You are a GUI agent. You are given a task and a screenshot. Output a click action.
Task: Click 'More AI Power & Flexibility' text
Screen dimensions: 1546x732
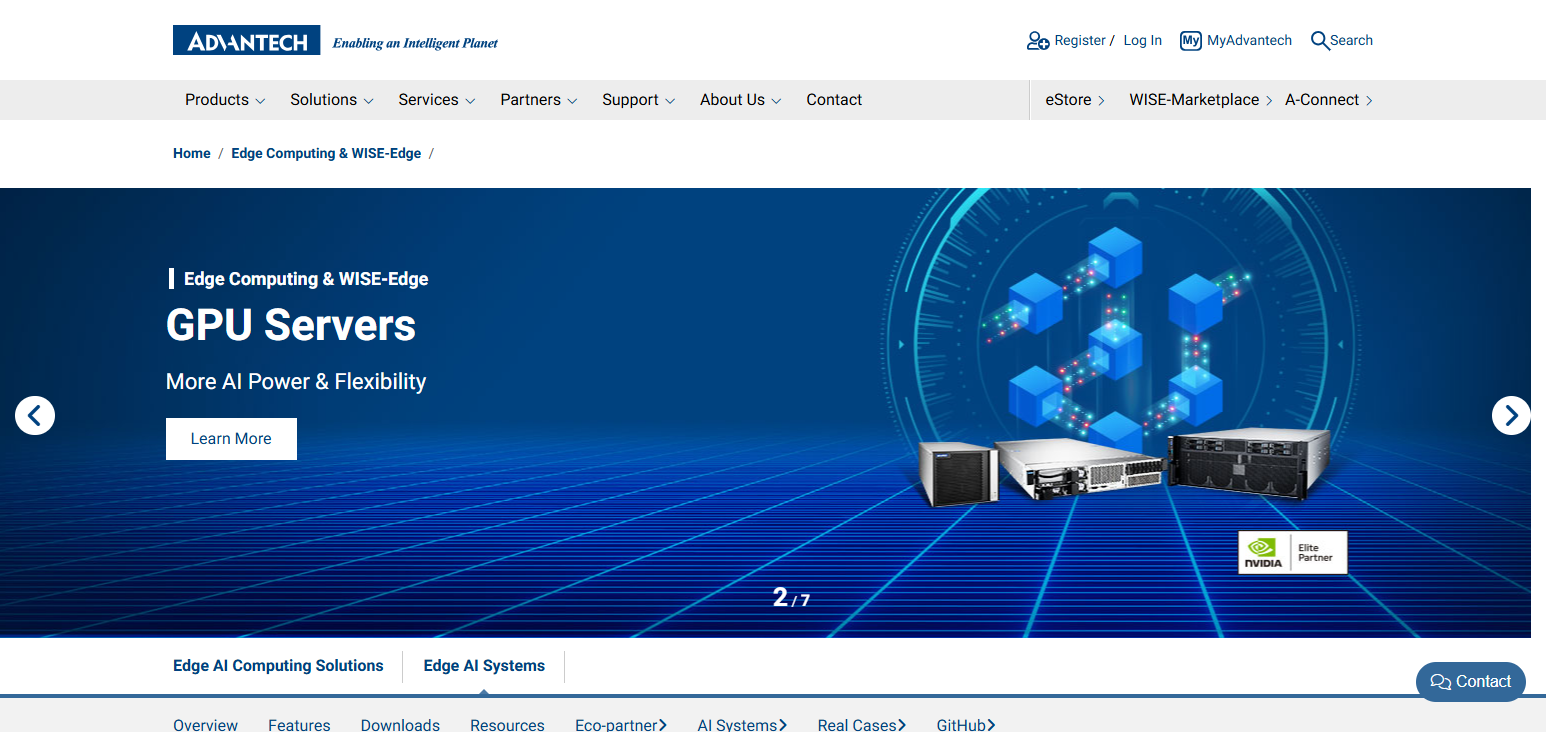tap(296, 381)
